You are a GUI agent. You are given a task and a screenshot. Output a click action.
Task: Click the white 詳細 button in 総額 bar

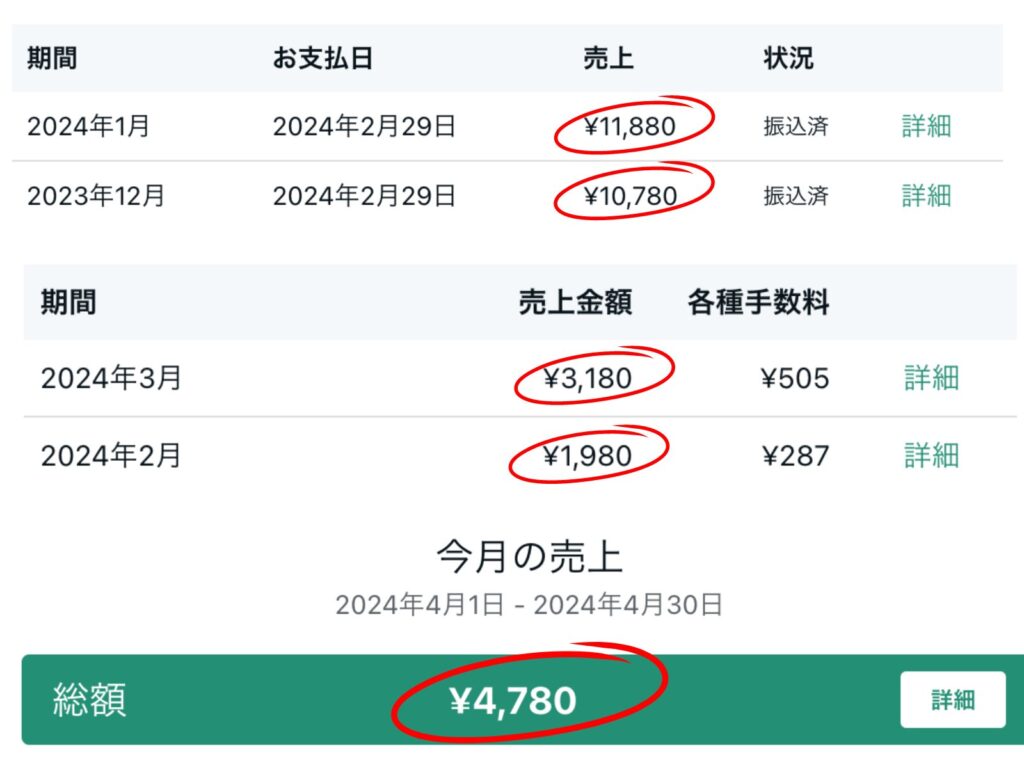953,699
